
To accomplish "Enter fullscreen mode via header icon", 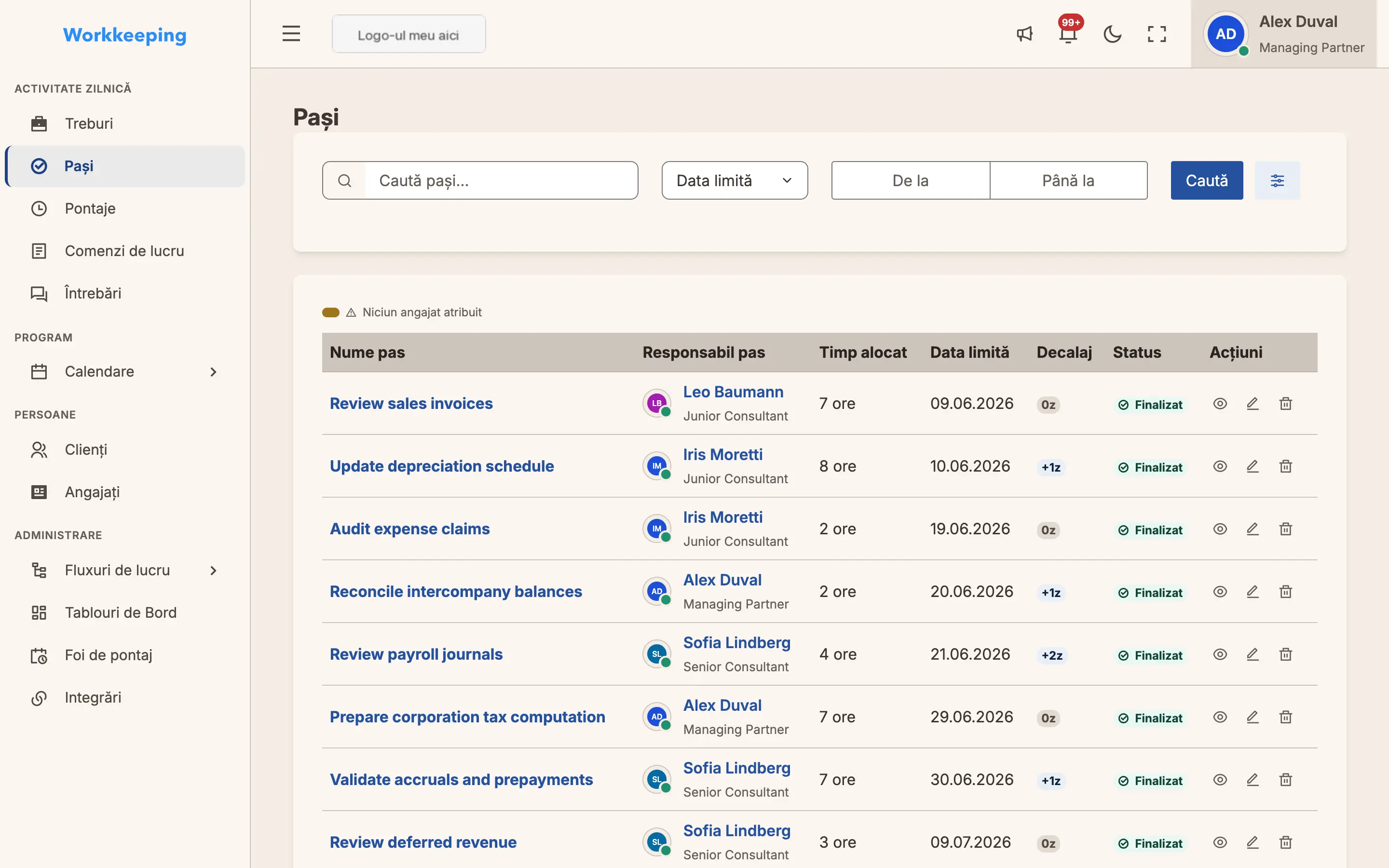I will (1157, 34).
